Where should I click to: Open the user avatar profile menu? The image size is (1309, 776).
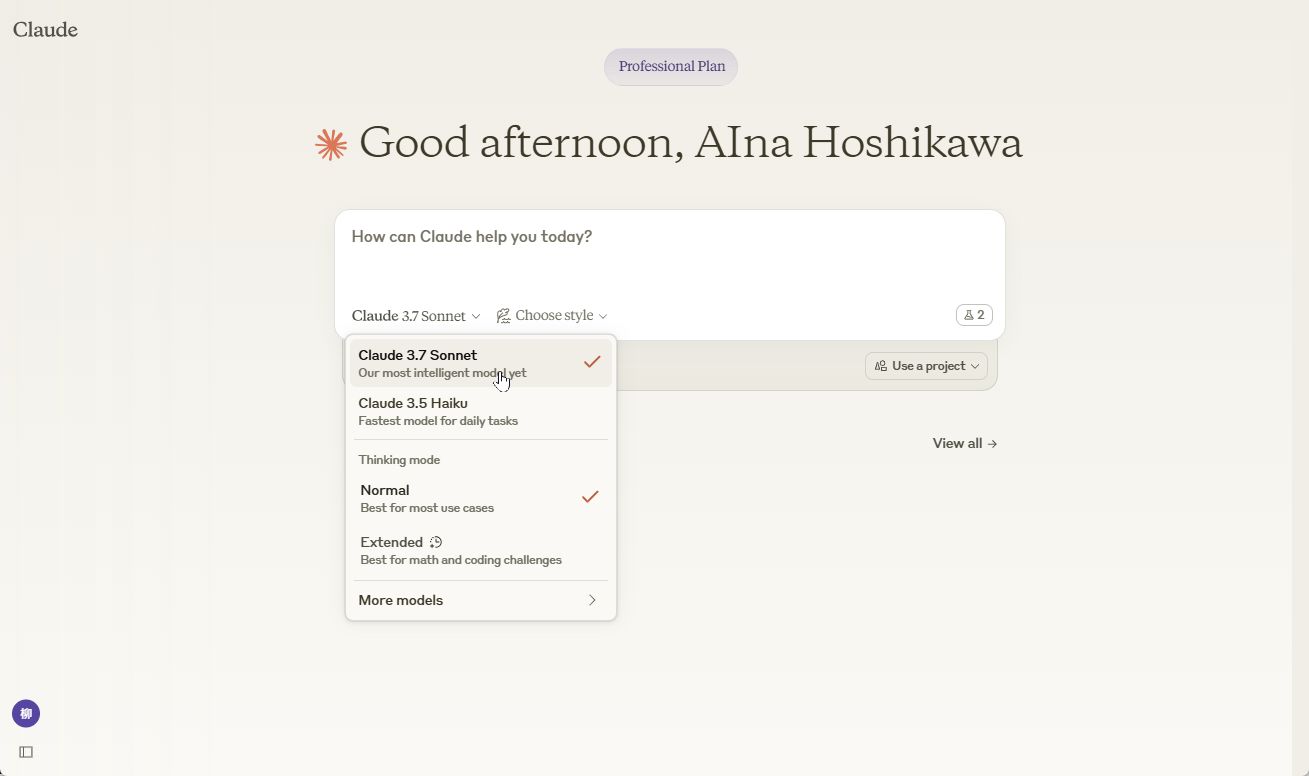[x=26, y=713]
